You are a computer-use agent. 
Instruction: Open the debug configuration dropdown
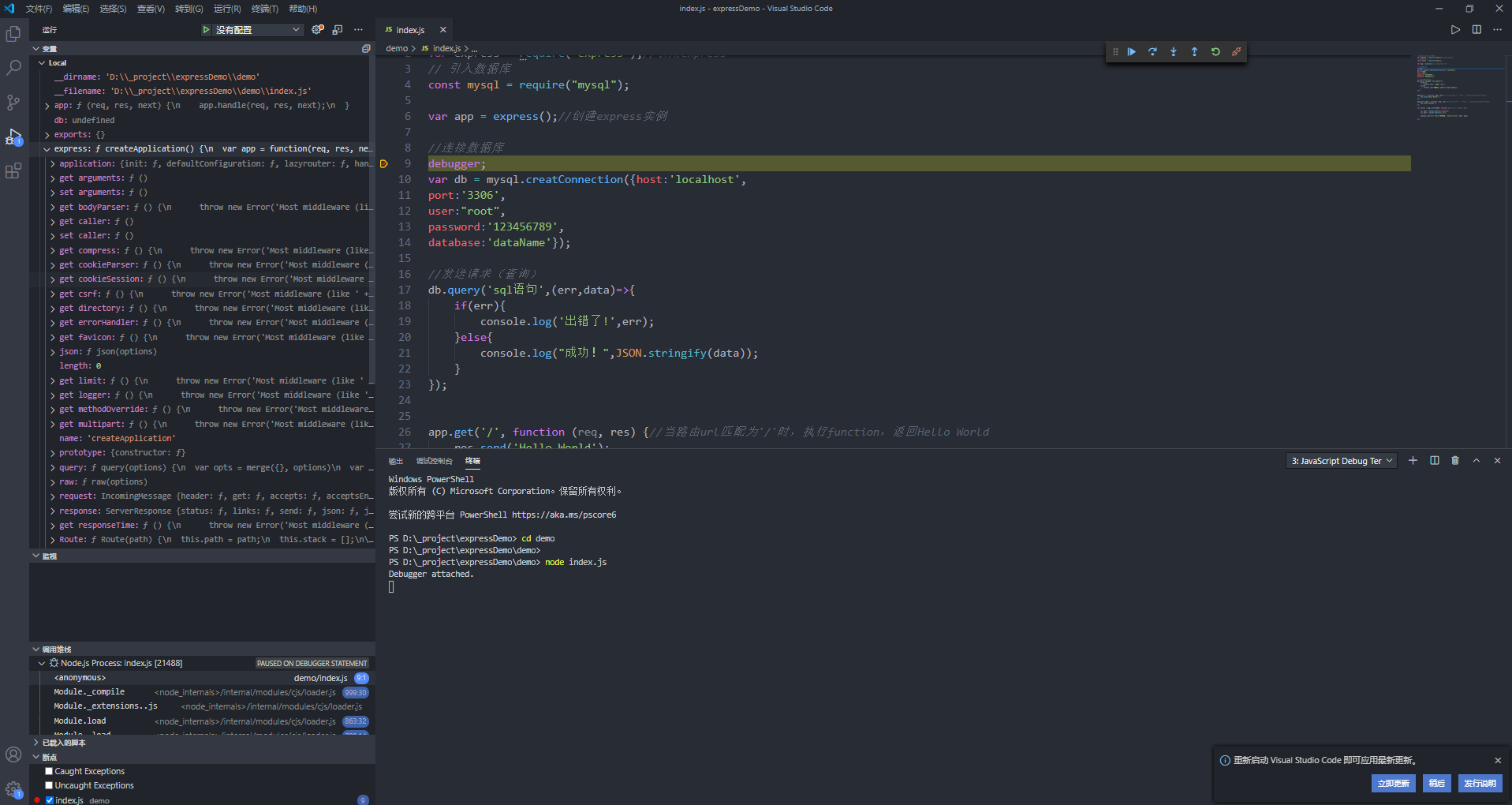pos(259,30)
